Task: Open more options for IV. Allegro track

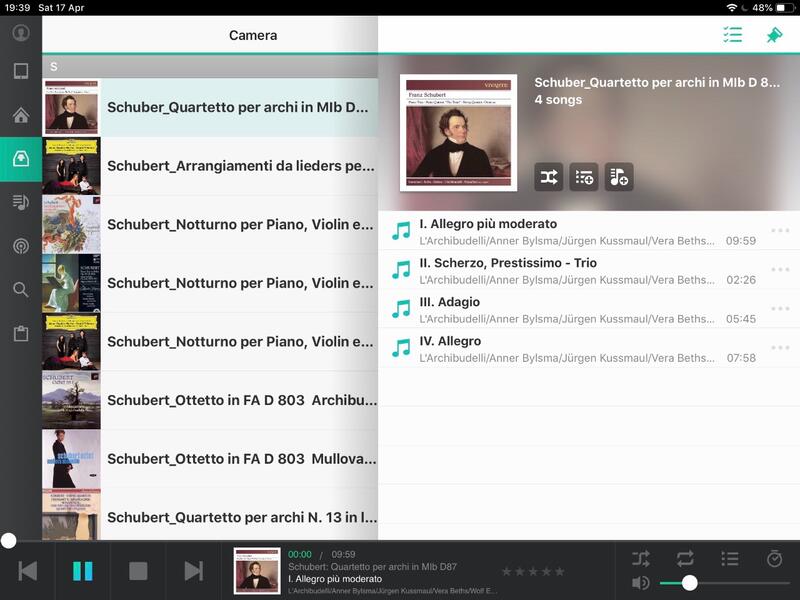Action: point(780,348)
